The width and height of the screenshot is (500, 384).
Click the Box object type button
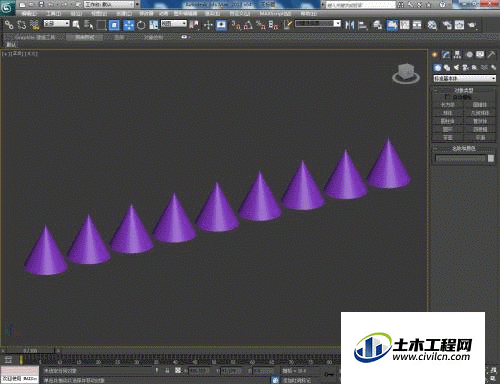(448, 105)
